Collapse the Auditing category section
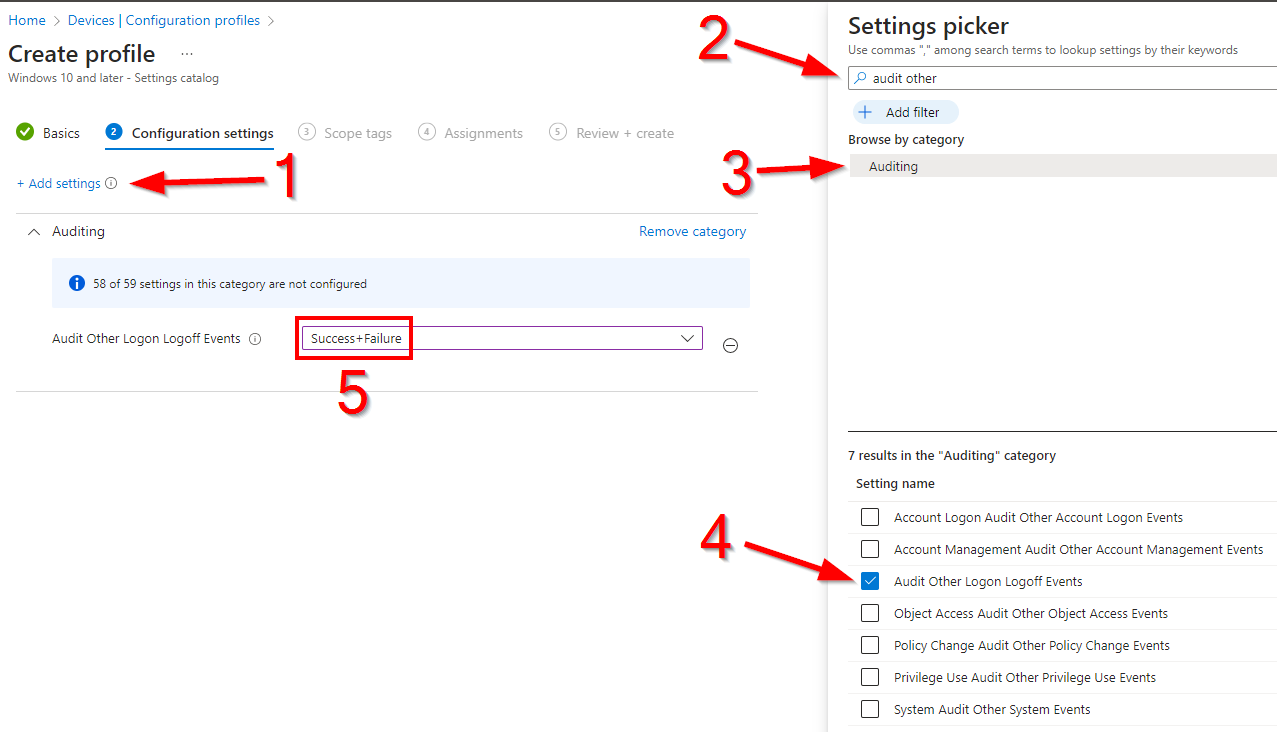Image resolution: width=1277 pixels, height=732 pixels. (x=33, y=231)
